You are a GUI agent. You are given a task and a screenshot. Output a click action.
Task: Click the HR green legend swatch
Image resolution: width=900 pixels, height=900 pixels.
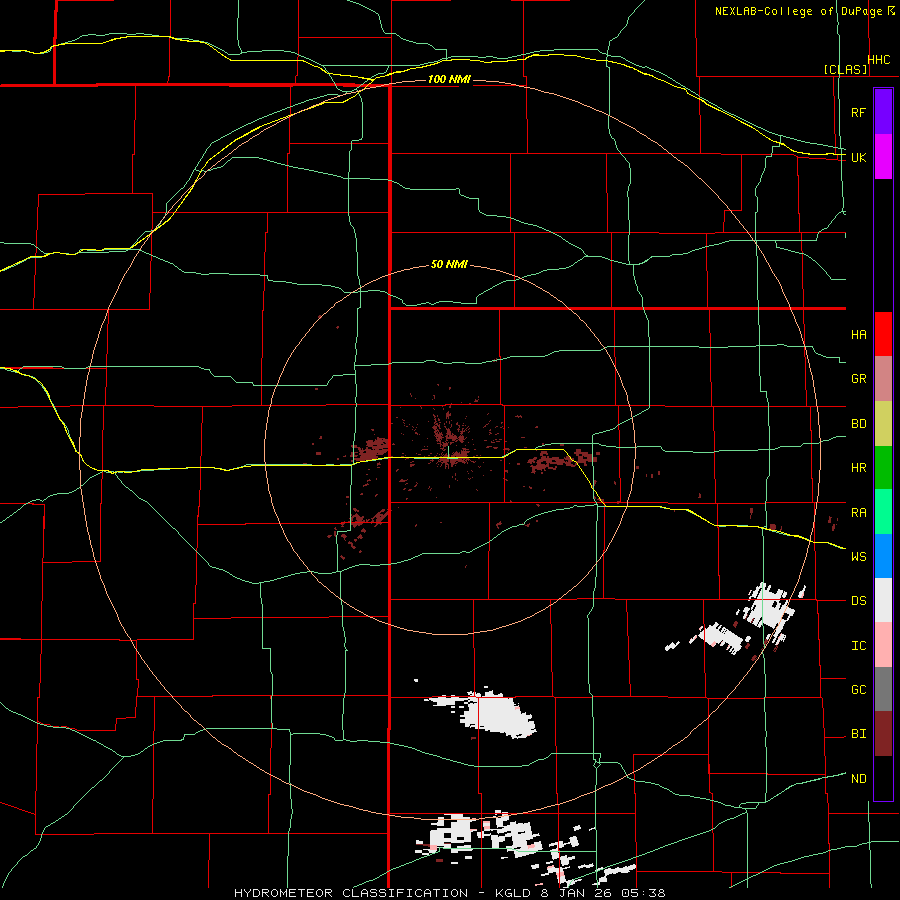coord(883,468)
